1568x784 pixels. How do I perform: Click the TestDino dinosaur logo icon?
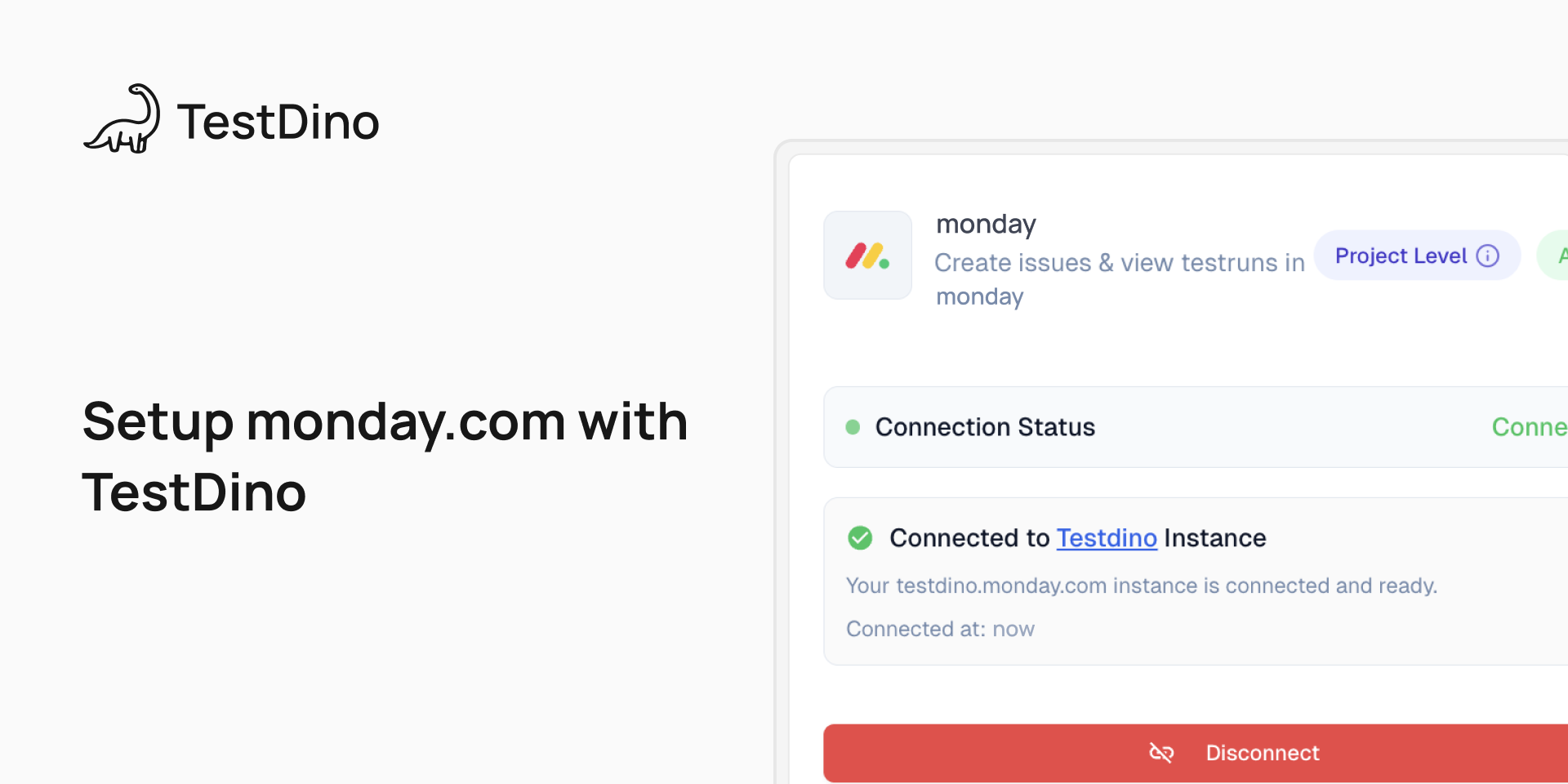click(122, 119)
